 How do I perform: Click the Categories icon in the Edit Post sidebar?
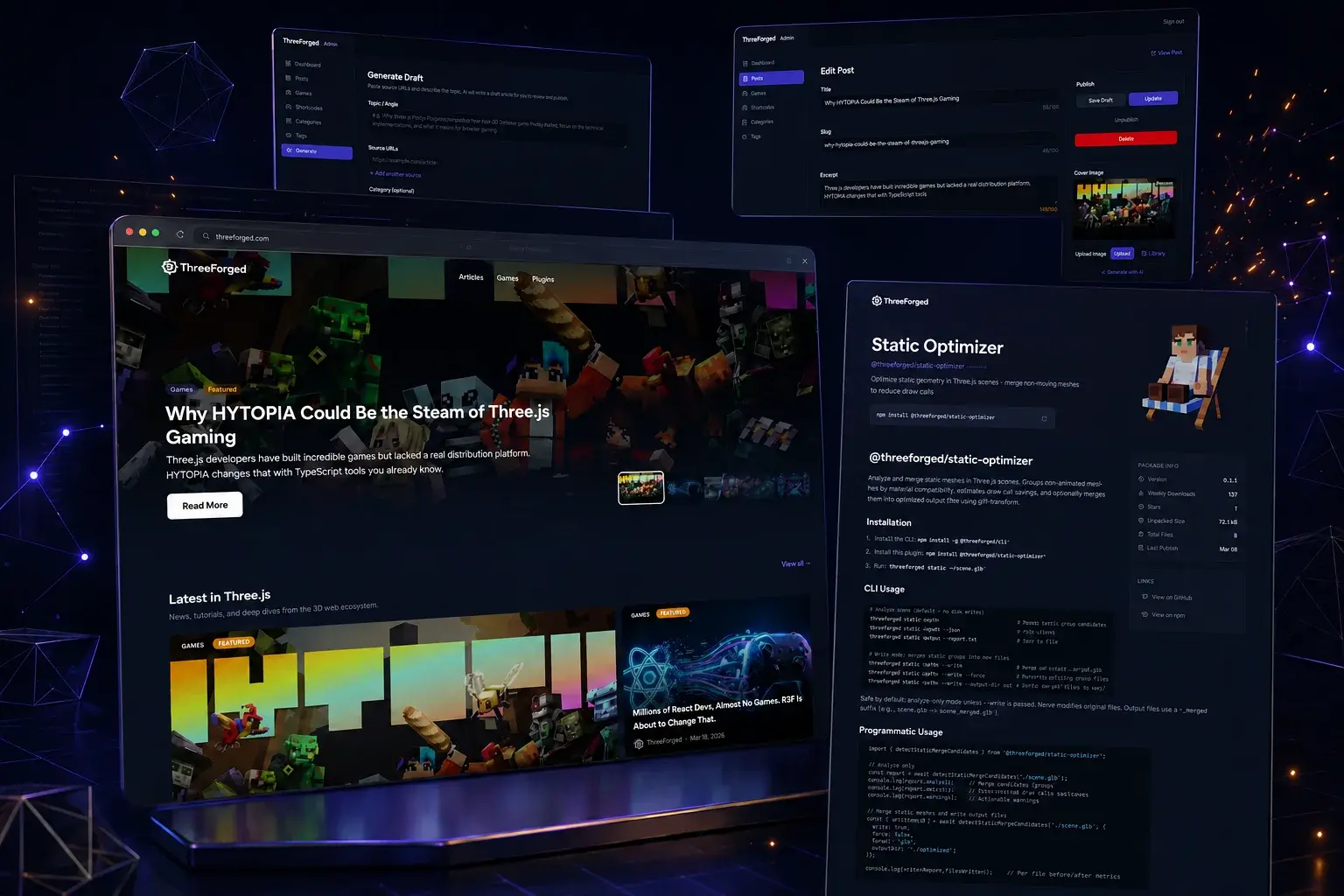(x=745, y=122)
